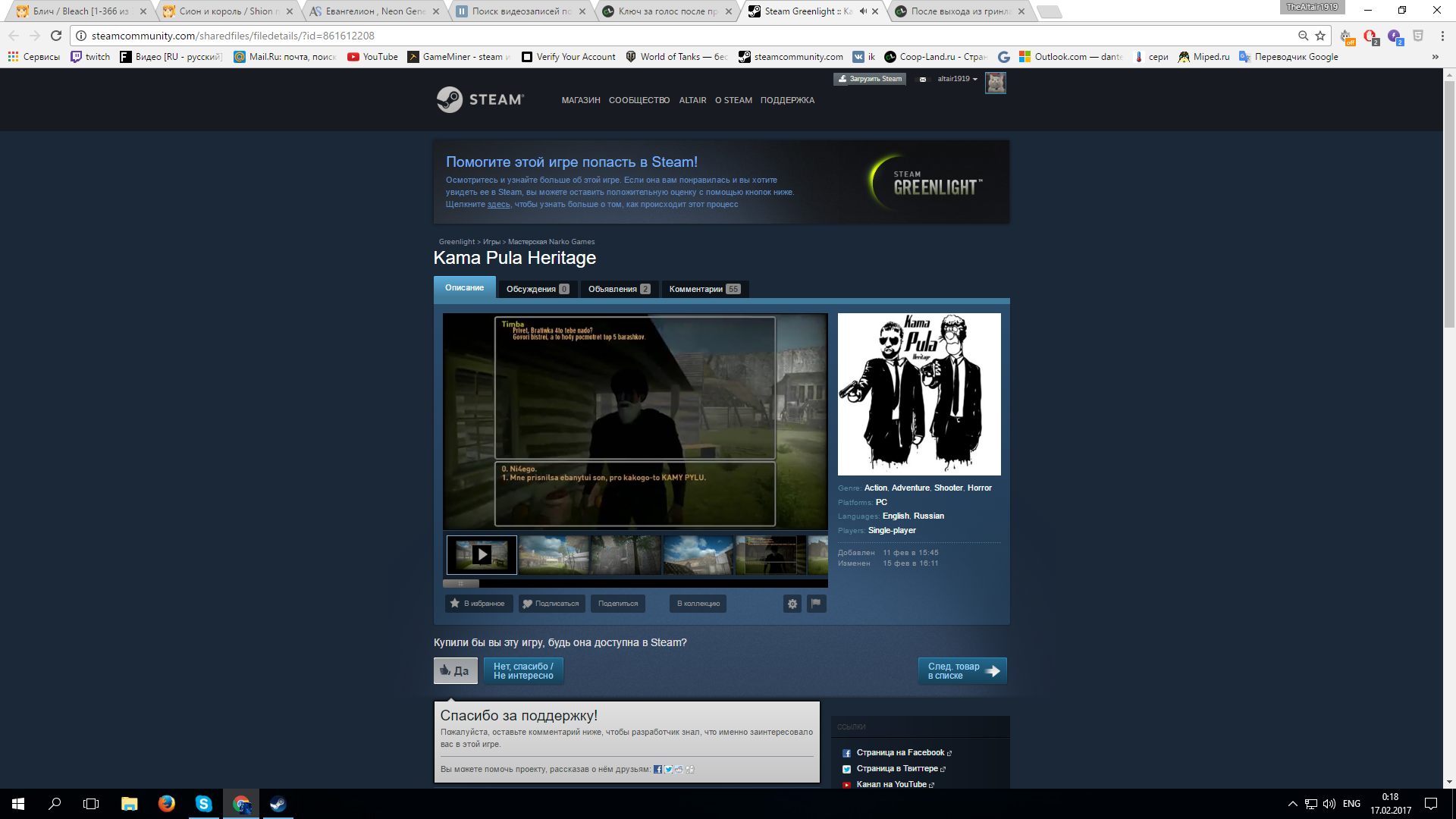The height and width of the screenshot is (819, 1456).
Task: Reload the page with the refresh button
Action: pos(56,36)
